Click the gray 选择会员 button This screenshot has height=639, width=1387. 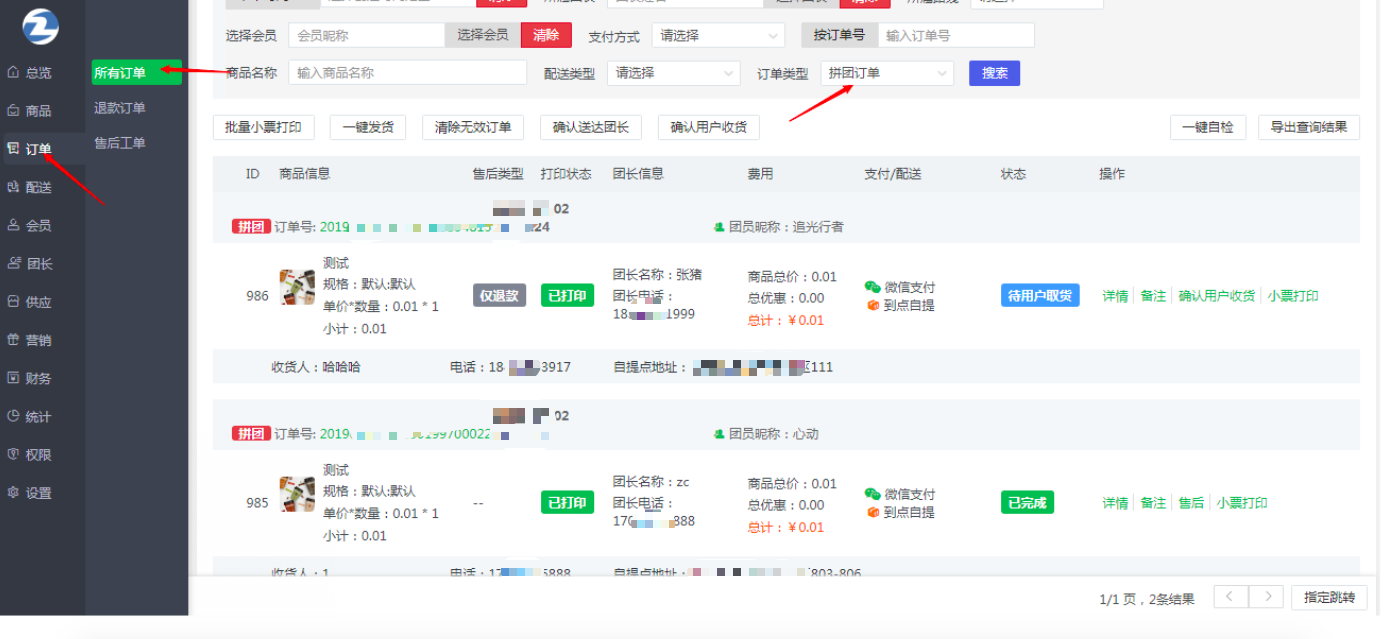tap(483, 35)
